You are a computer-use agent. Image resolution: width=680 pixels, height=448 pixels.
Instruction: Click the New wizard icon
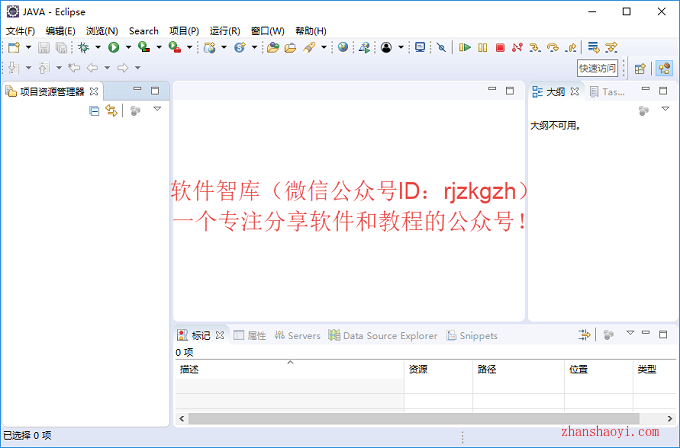[14, 47]
